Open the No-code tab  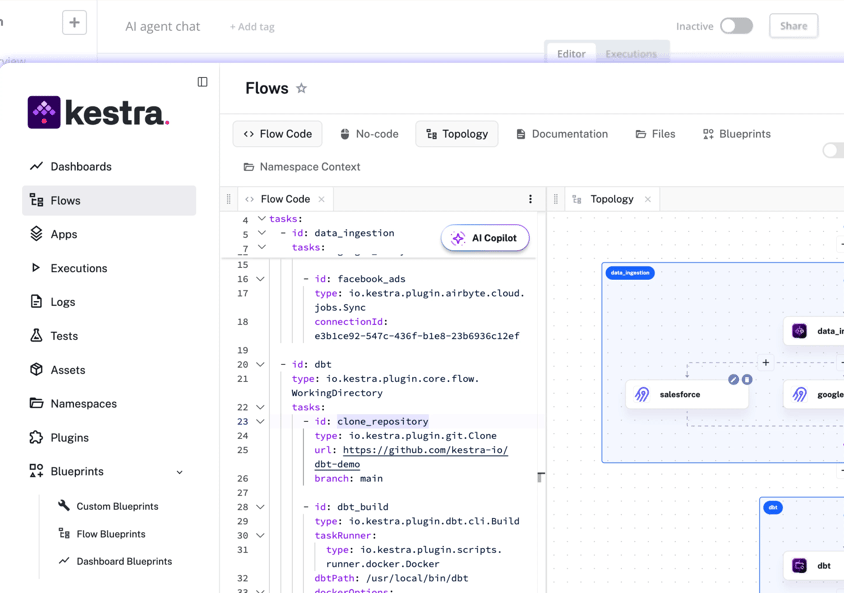point(369,134)
